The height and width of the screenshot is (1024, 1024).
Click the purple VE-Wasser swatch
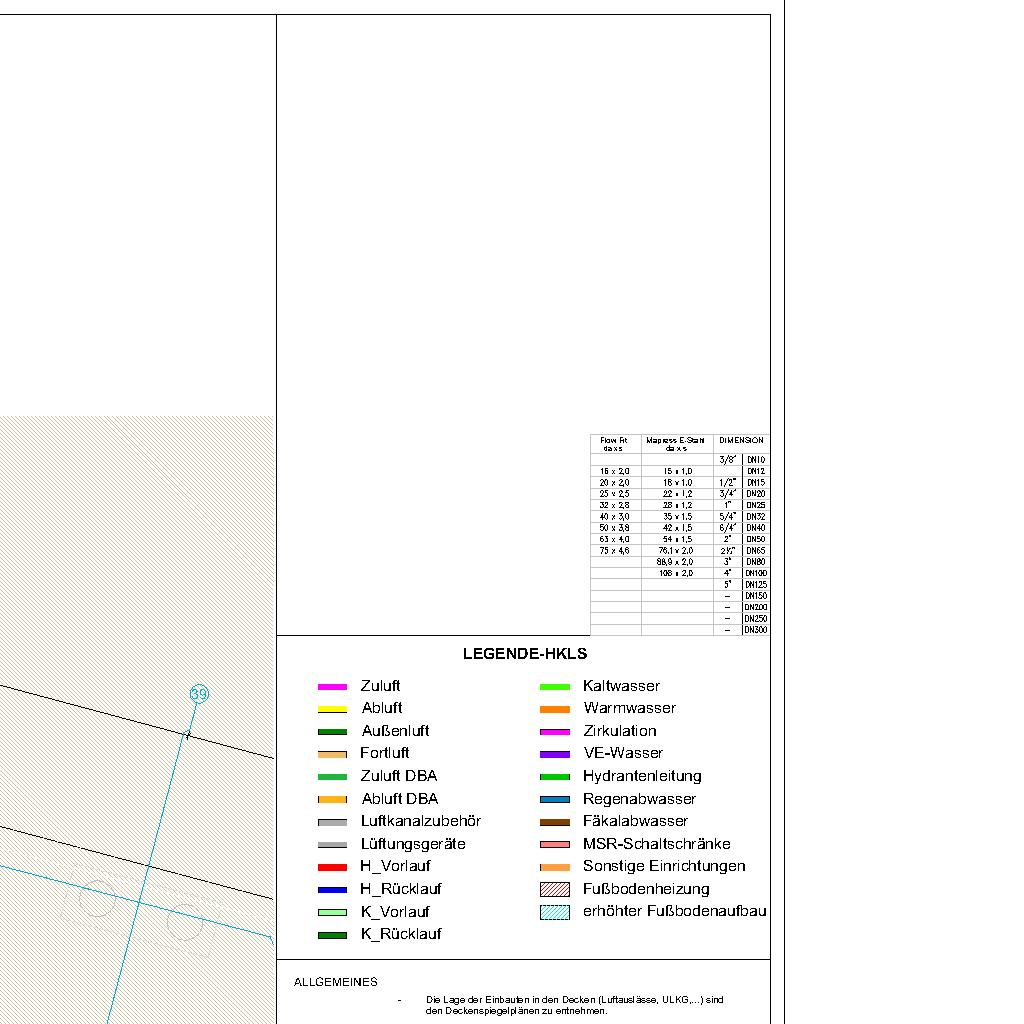(x=554, y=754)
